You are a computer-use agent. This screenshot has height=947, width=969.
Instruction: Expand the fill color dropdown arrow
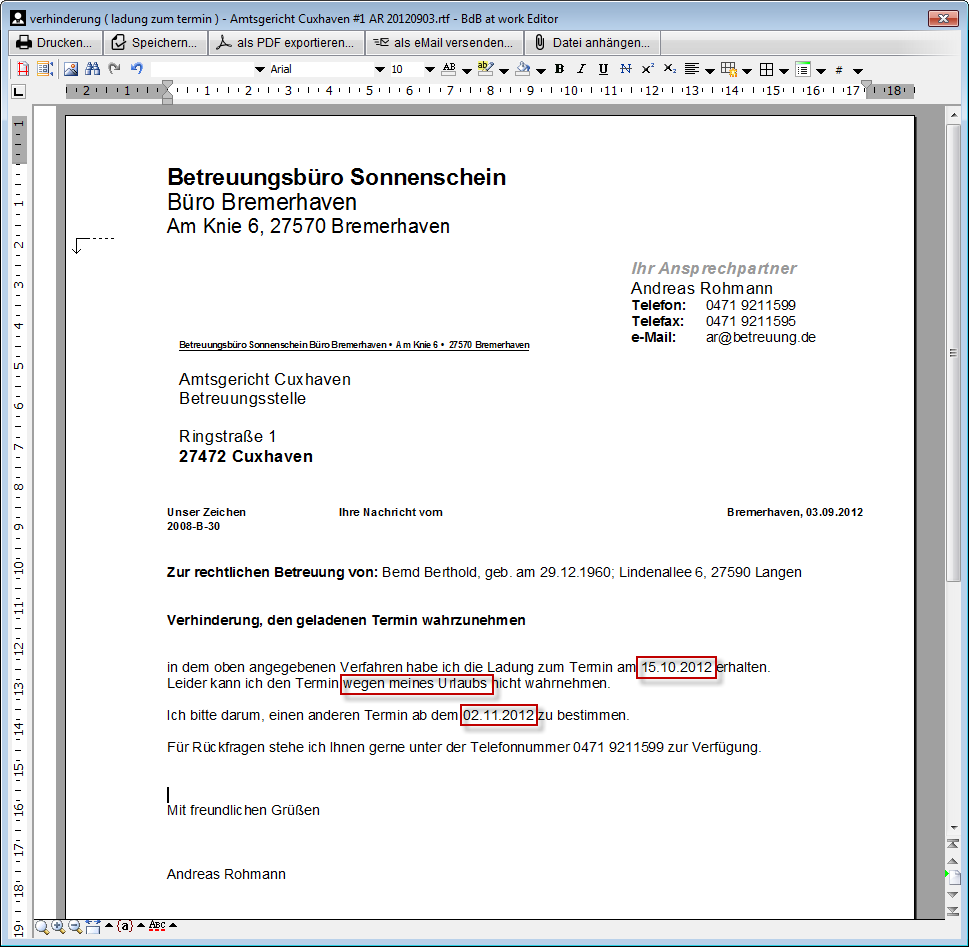[541, 70]
